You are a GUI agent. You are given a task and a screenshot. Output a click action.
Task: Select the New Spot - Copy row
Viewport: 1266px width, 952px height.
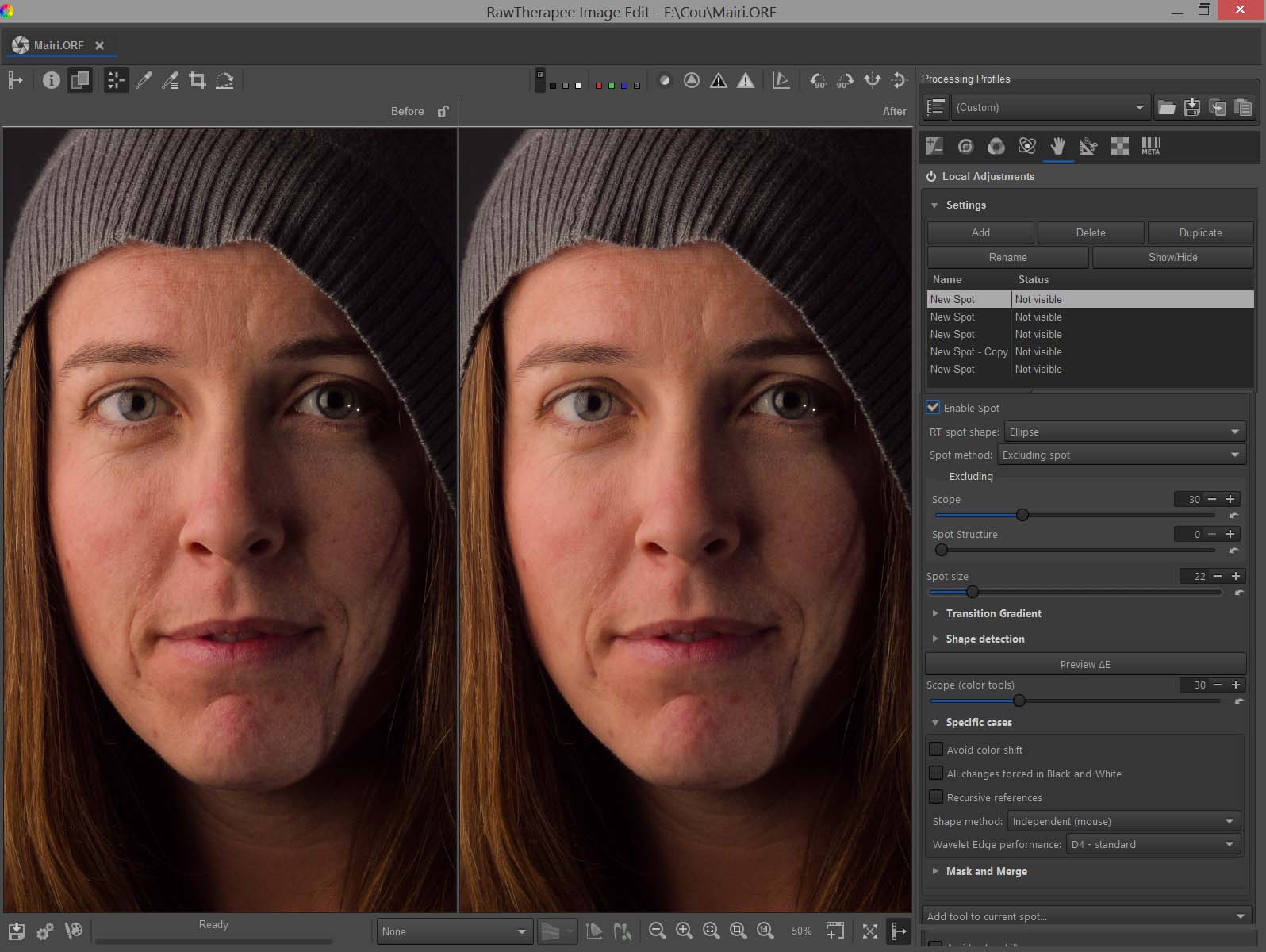tap(969, 351)
